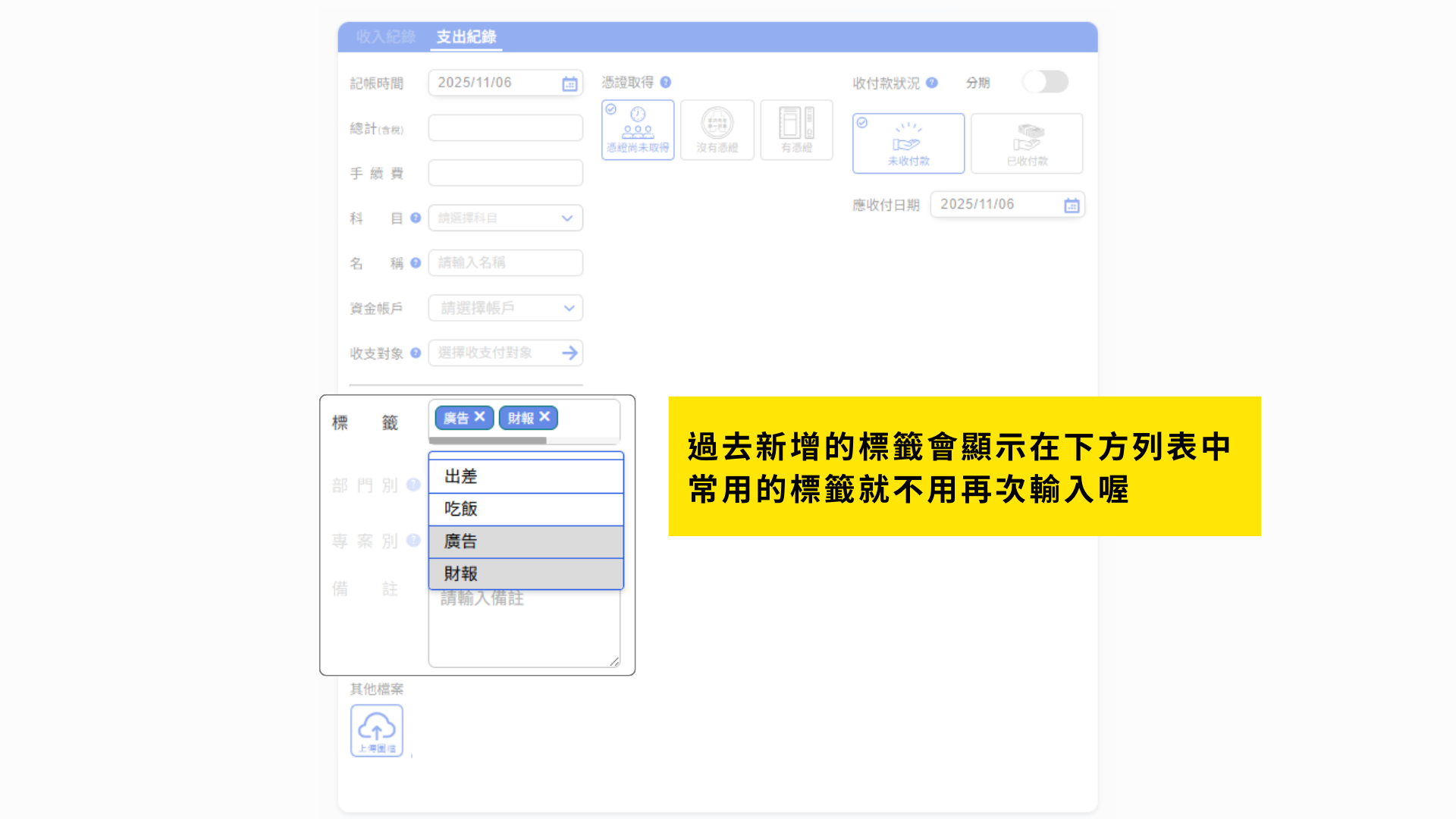Click help icon next to 科目
The image size is (1456, 819).
(416, 218)
